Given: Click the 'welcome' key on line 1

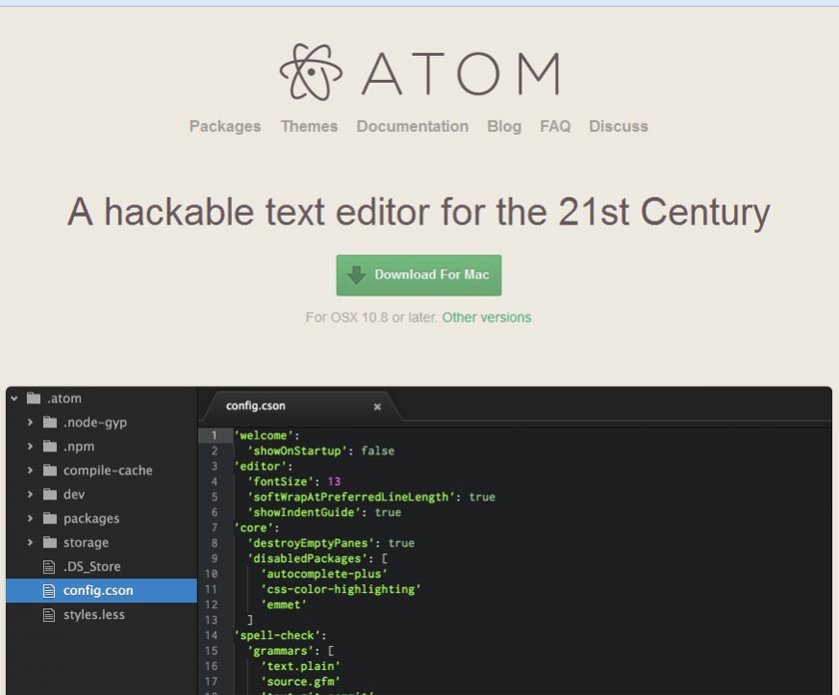Looking at the screenshot, I should click(x=264, y=436).
